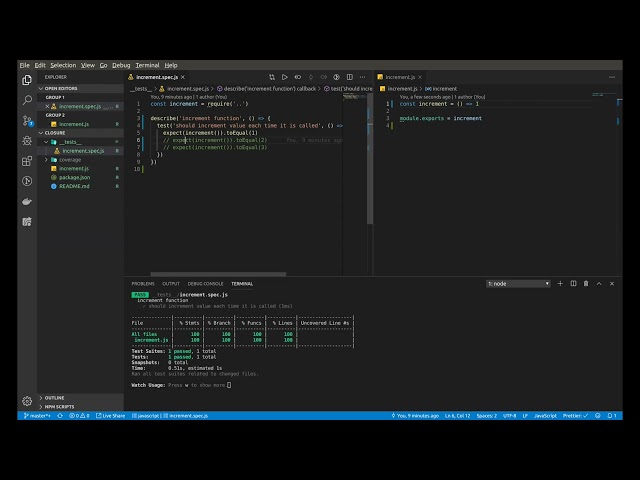640x480 pixels.
Task: Open the errors and warnings count in the status bar
Action: [79, 416]
